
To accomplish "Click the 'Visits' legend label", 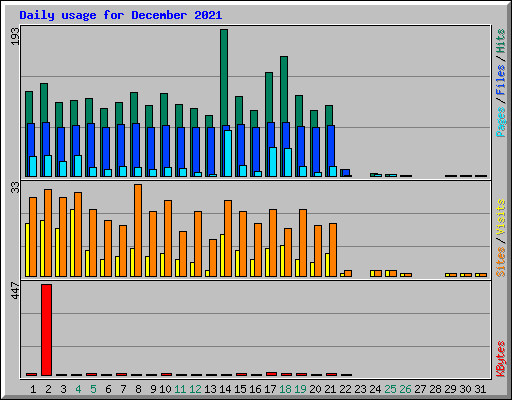I will click(501, 217).
